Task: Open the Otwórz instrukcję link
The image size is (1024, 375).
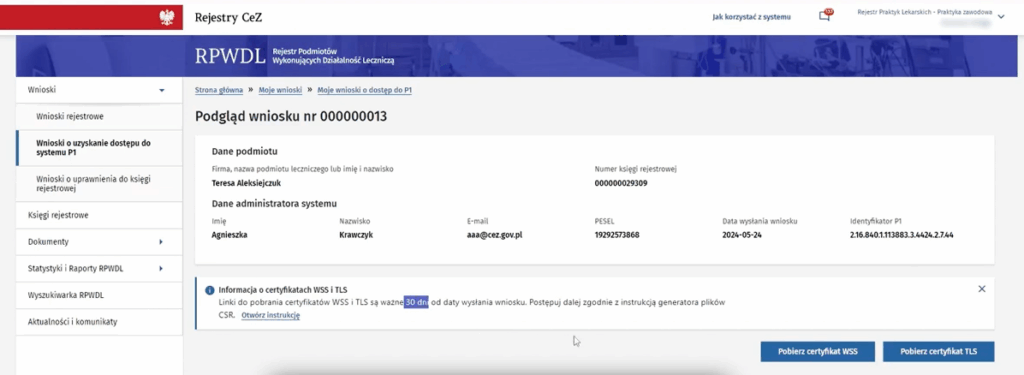Action: [270, 316]
